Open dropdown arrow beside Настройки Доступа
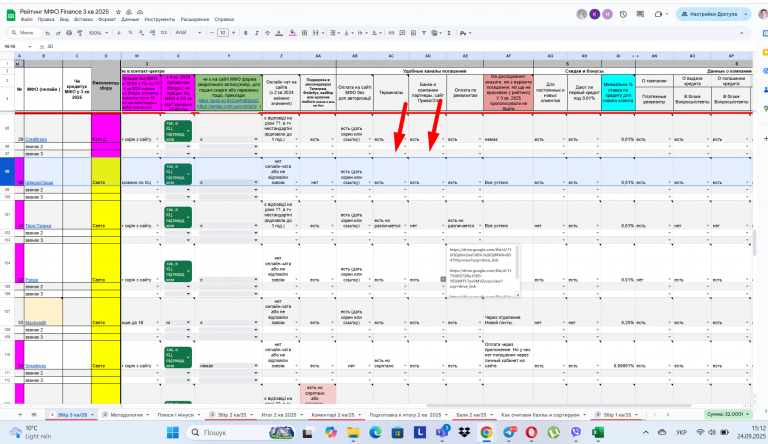Screen dimensions: 768x444 [x=746, y=14]
